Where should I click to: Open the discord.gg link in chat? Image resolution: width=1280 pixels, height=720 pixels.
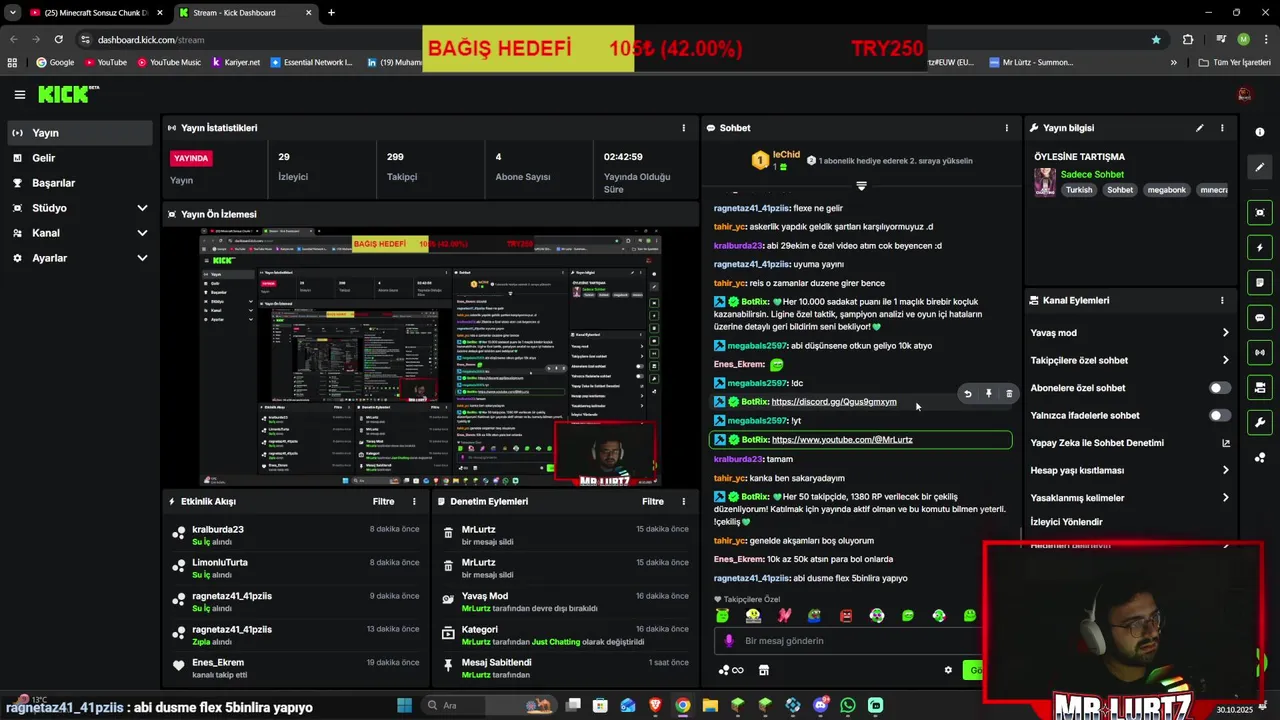coord(834,402)
